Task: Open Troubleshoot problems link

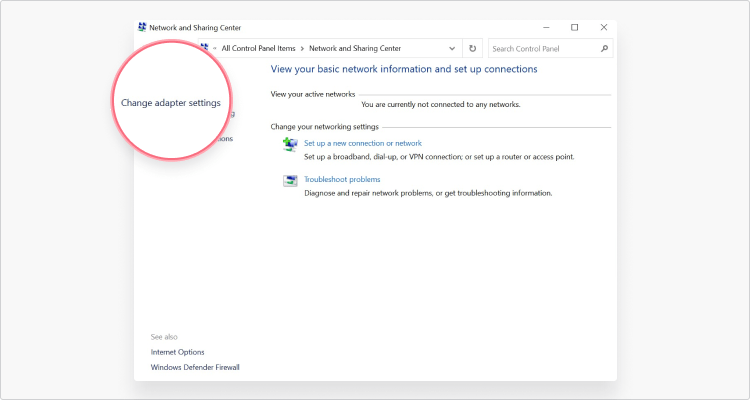Action: (342, 179)
